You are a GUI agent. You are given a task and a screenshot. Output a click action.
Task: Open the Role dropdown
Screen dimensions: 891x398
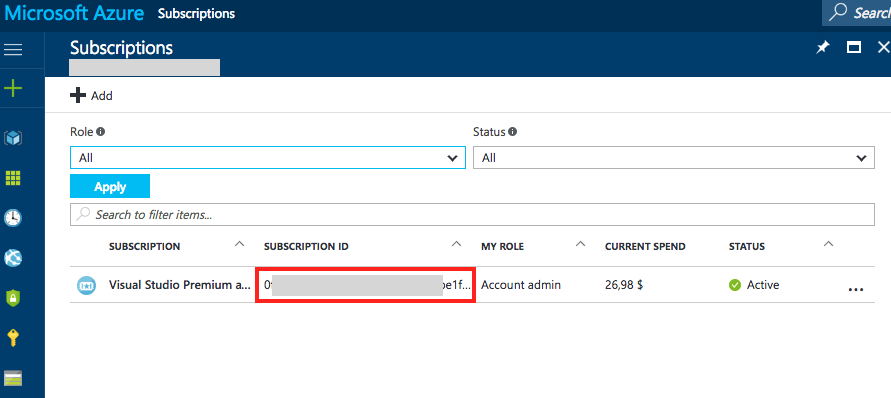click(268, 157)
